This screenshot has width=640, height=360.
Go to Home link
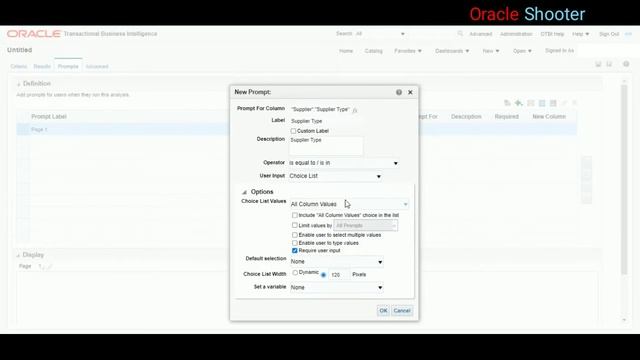click(x=346, y=51)
